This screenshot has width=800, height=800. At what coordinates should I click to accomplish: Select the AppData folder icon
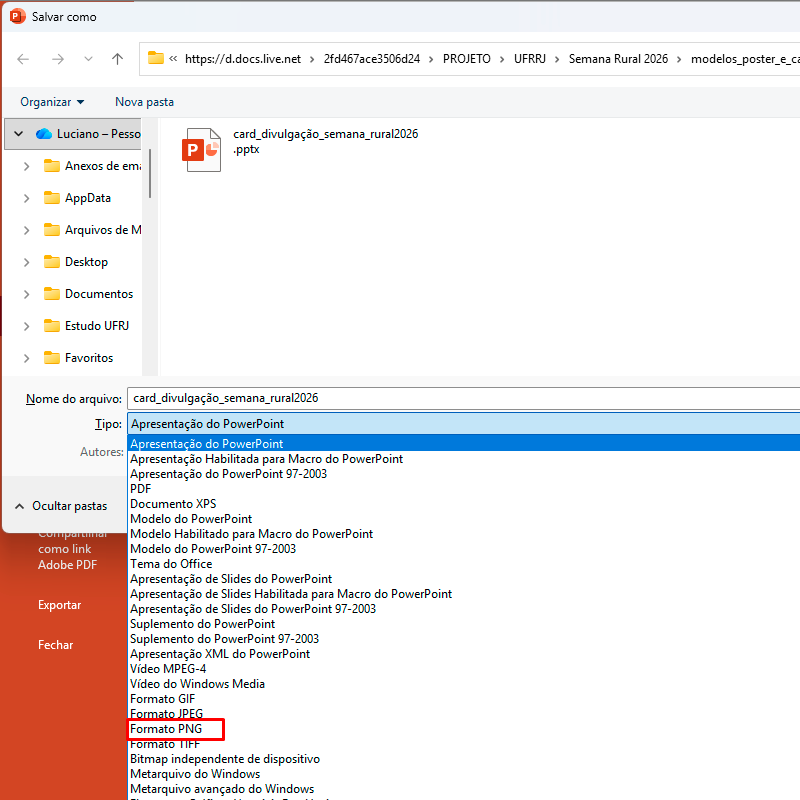52,198
